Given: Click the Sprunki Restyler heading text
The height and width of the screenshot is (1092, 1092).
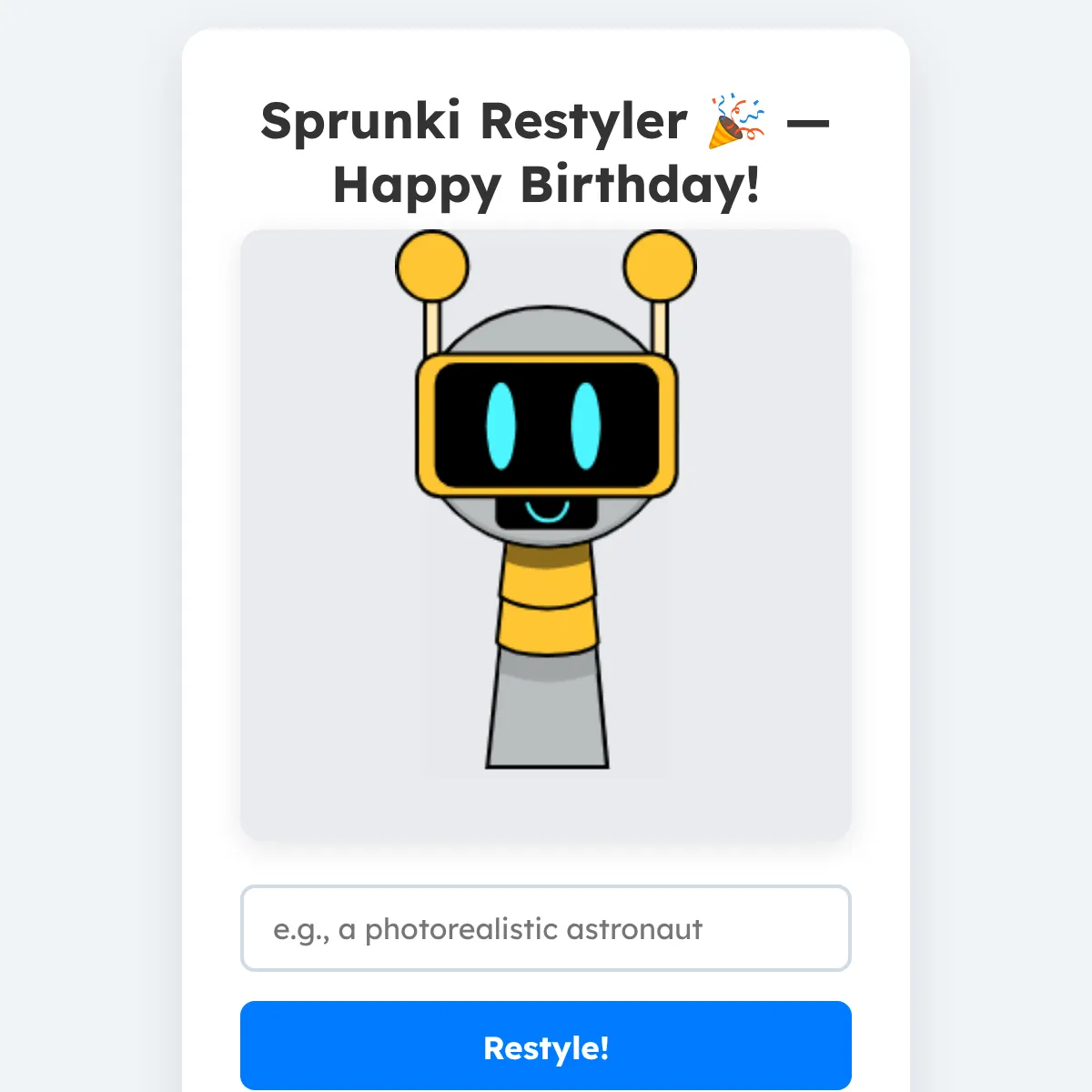Looking at the screenshot, I should click(x=473, y=121).
